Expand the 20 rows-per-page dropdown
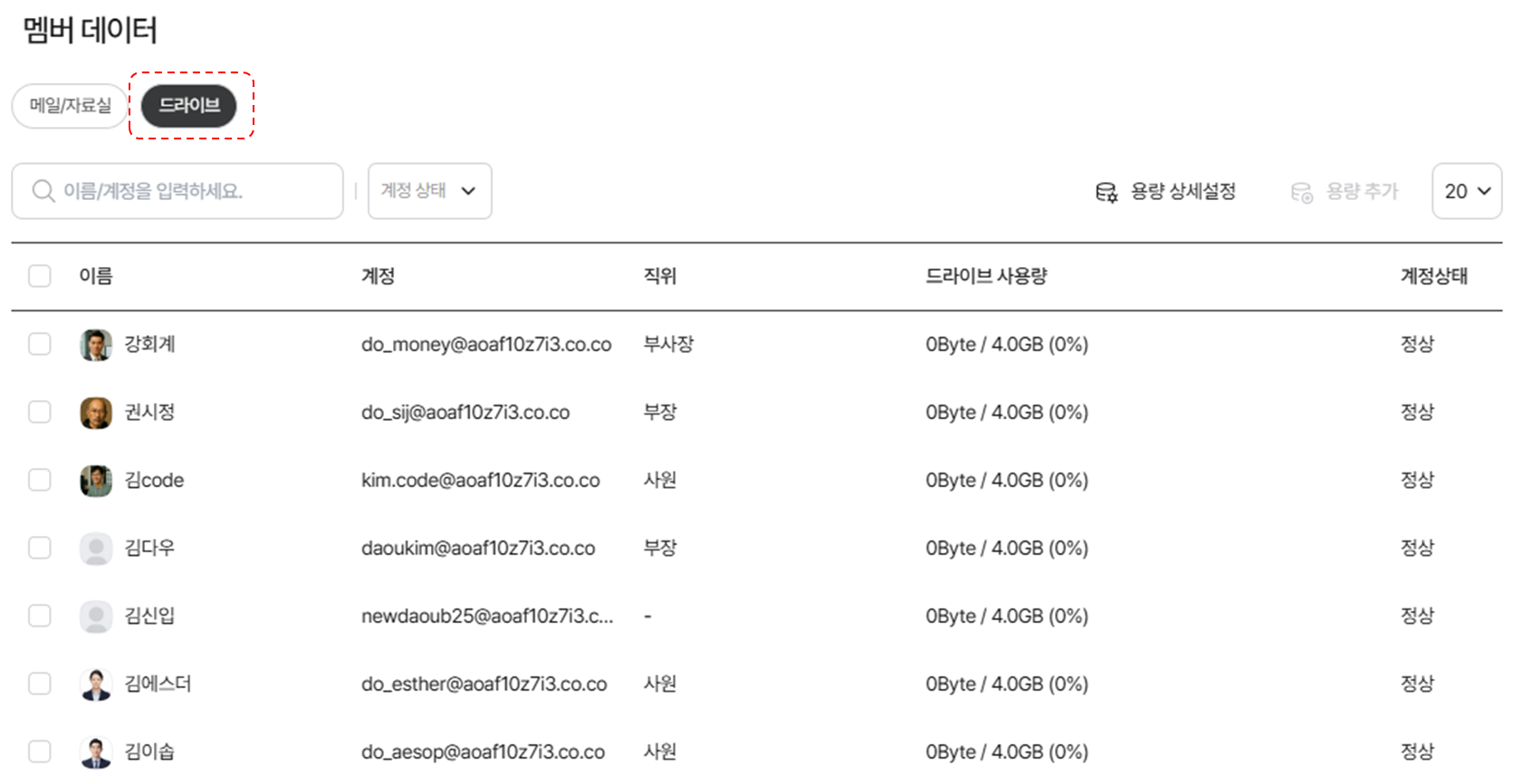The height and width of the screenshot is (784, 1514). coord(1466,191)
